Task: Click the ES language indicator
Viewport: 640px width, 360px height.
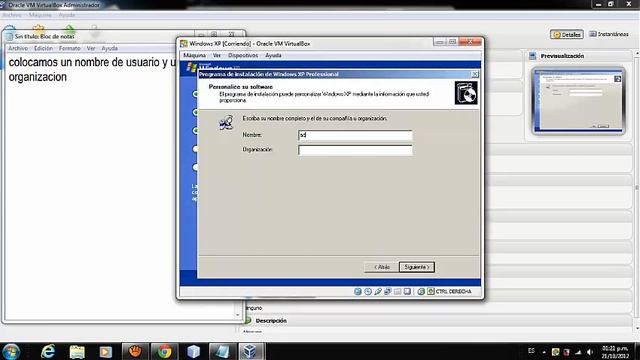Action: (531, 351)
